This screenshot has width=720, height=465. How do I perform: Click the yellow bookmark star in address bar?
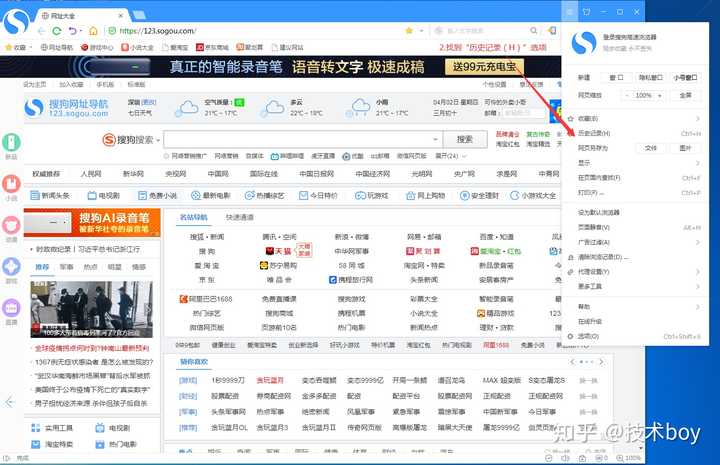point(409,31)
